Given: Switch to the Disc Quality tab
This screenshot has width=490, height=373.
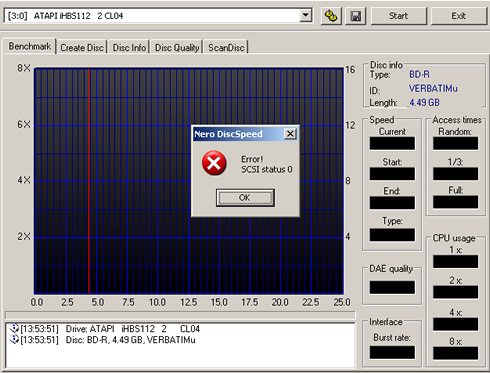Looking at the screenshot, I should 177,48.
